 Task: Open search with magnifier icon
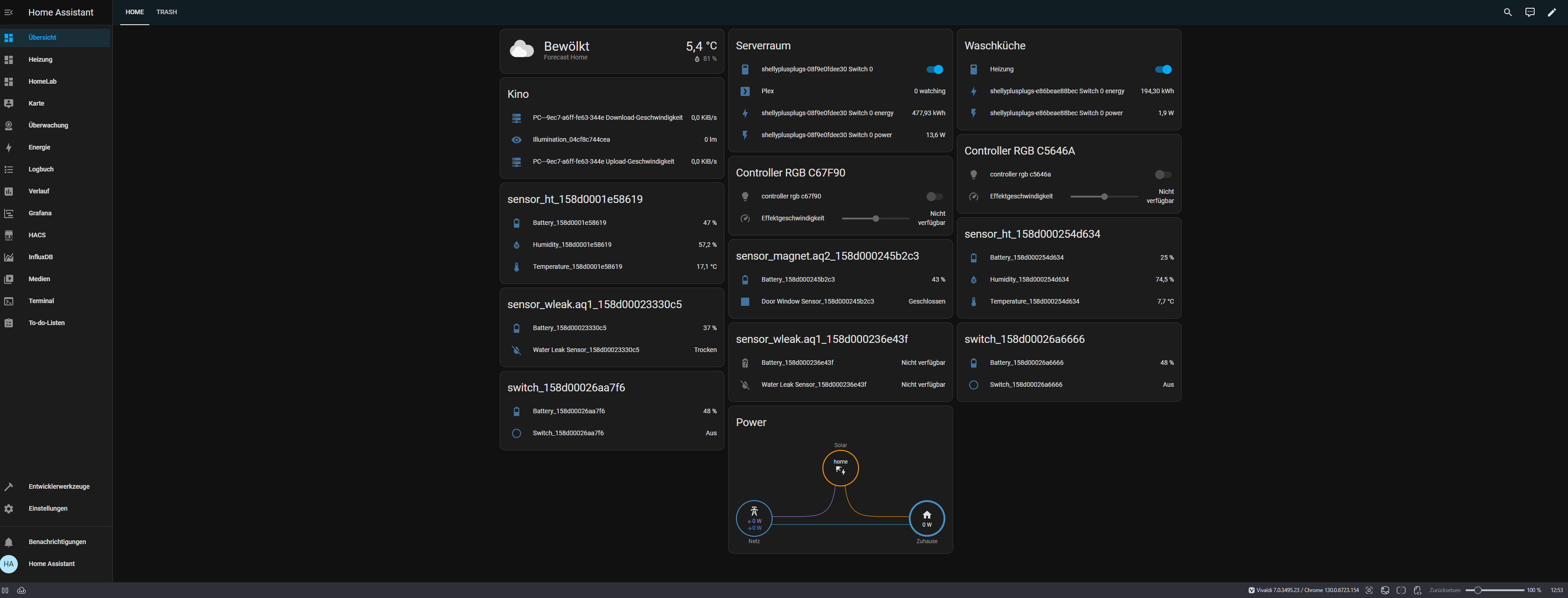pos(1507,12)
